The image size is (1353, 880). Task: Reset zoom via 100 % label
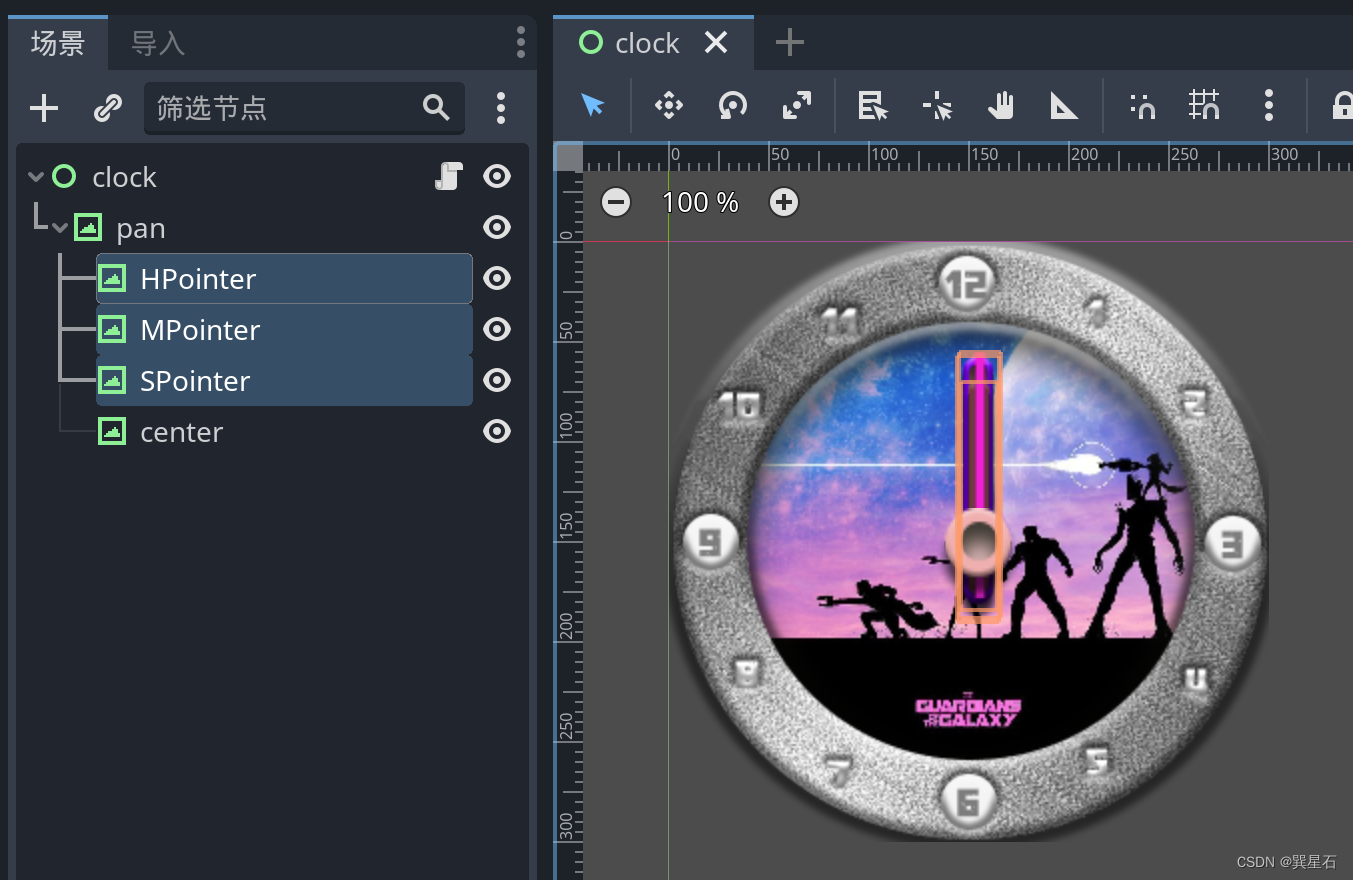pyautogui.click(x=700, y=203)
